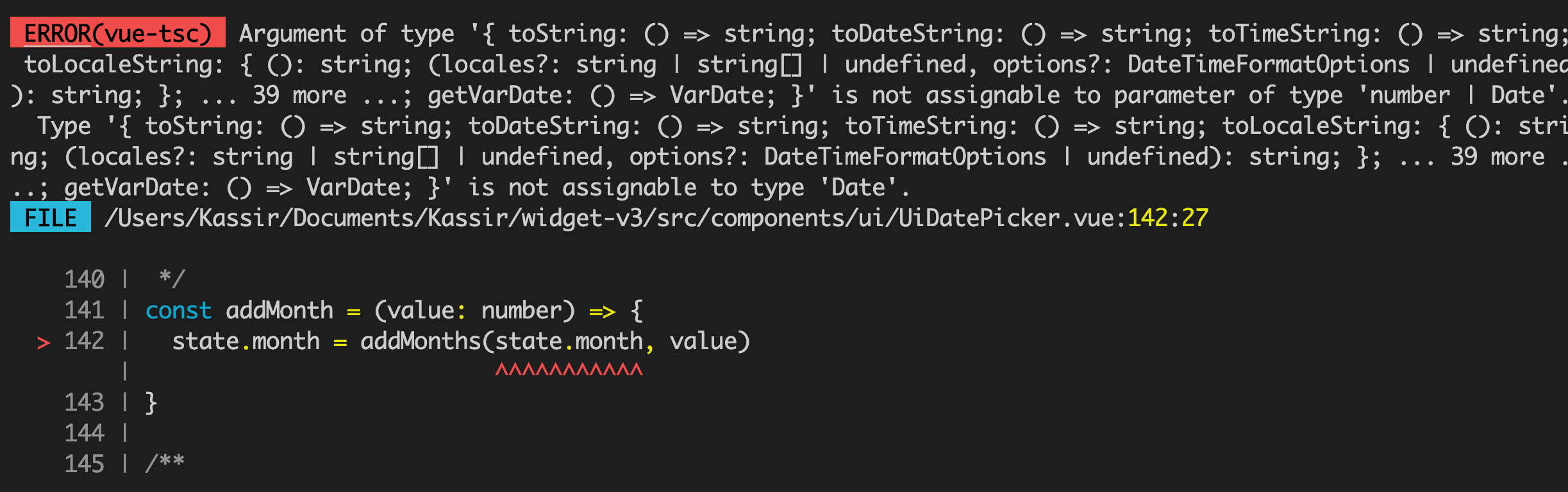The height and width of the screenshot is (492, 1568).
Task: Click the blue const keyword
Action: pos(178,310)
